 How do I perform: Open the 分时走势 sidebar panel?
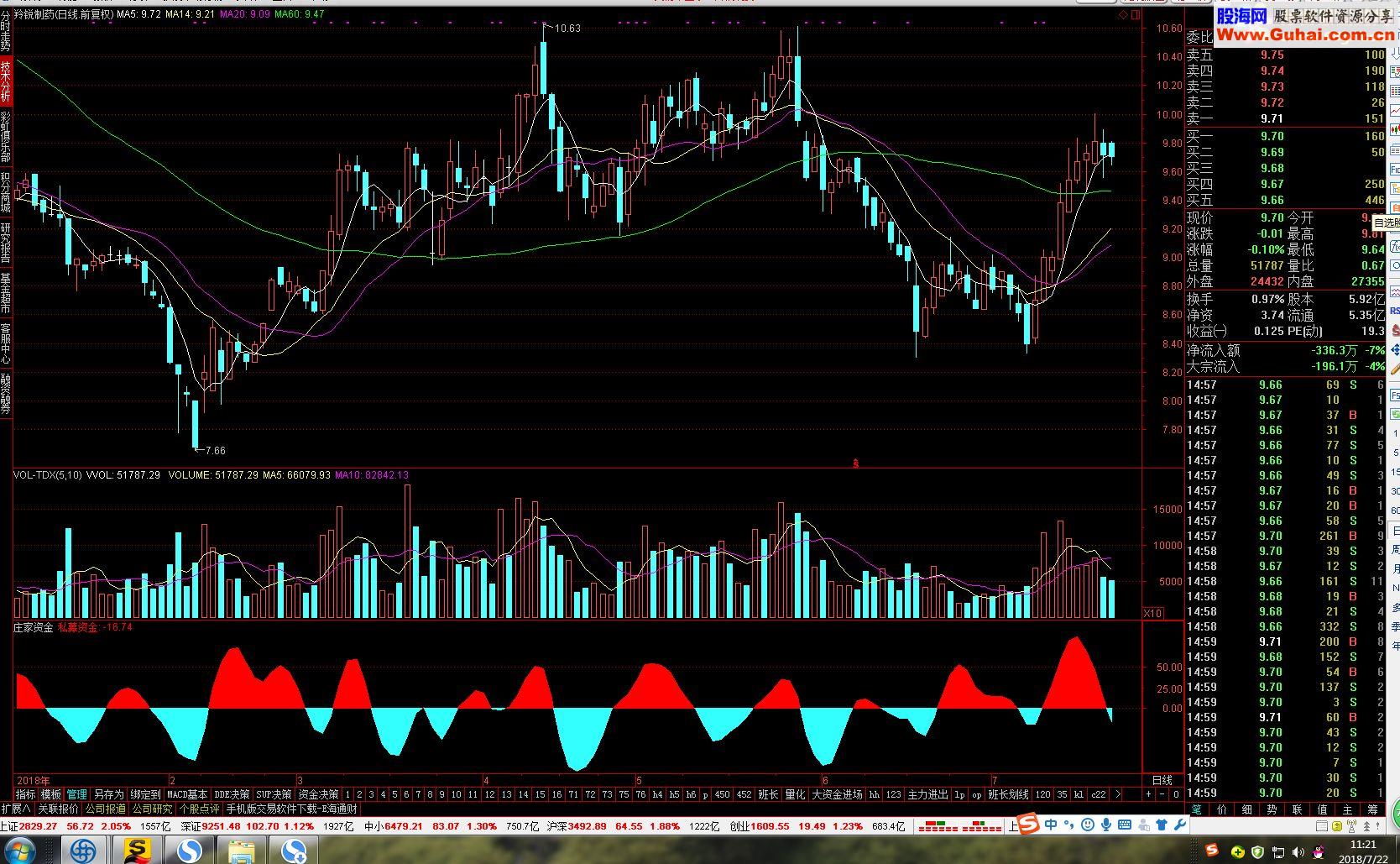pyautogui.click(x=6, y=32)
